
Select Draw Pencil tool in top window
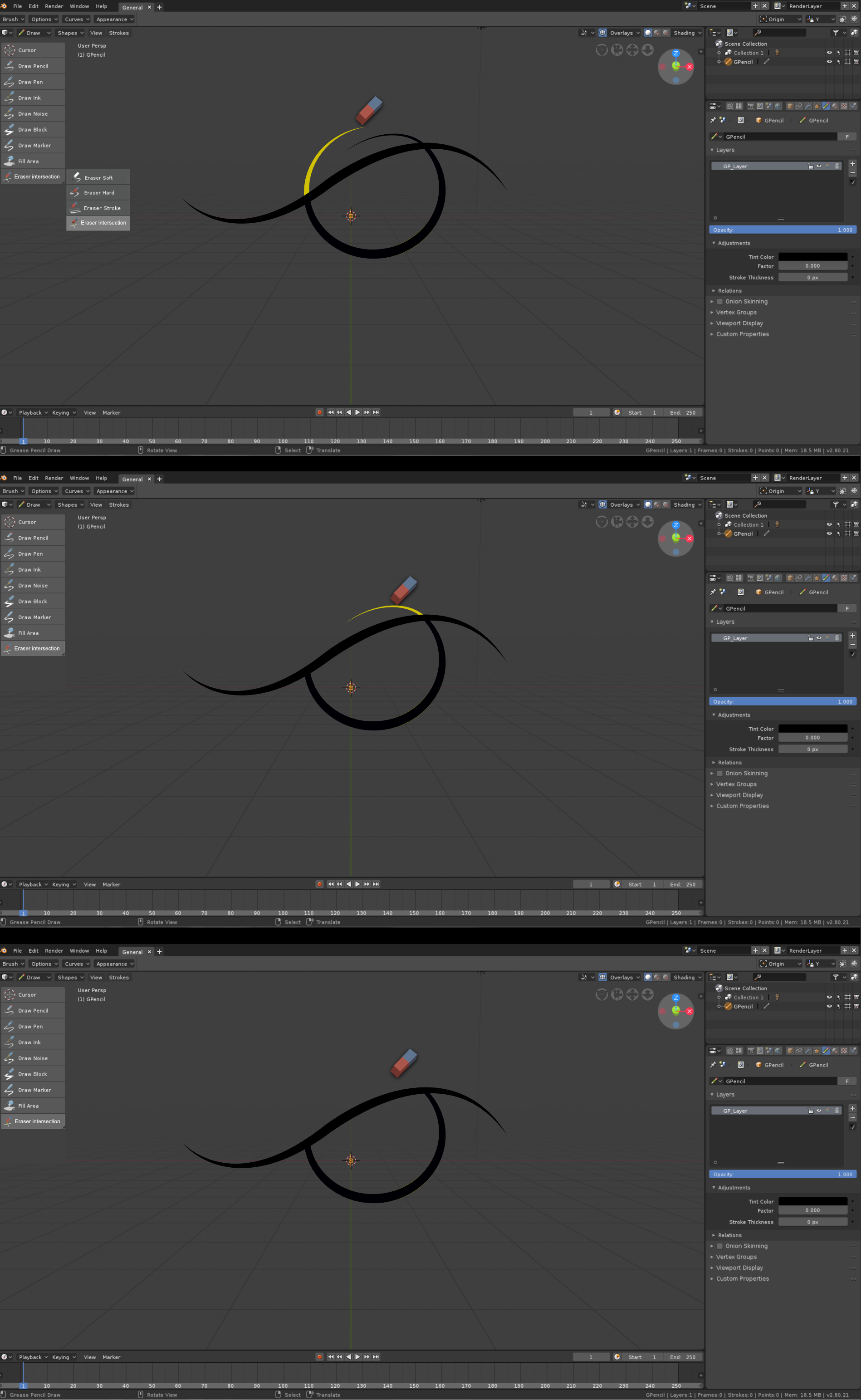point(33,66)
